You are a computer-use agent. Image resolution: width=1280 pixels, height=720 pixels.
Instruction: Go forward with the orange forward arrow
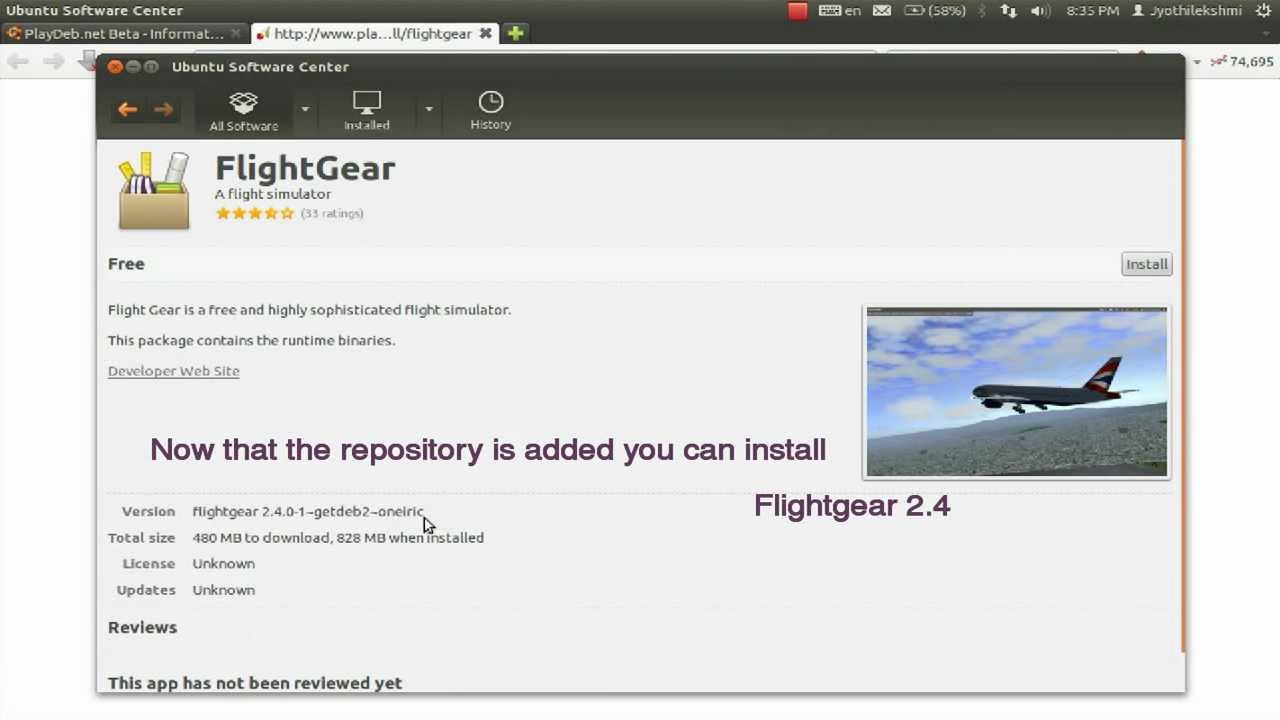[164, 110]
